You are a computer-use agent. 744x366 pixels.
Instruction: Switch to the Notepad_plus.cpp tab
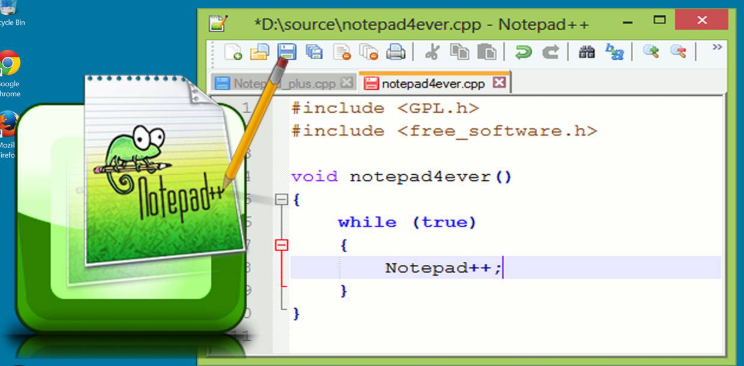[x=284, y=84]
